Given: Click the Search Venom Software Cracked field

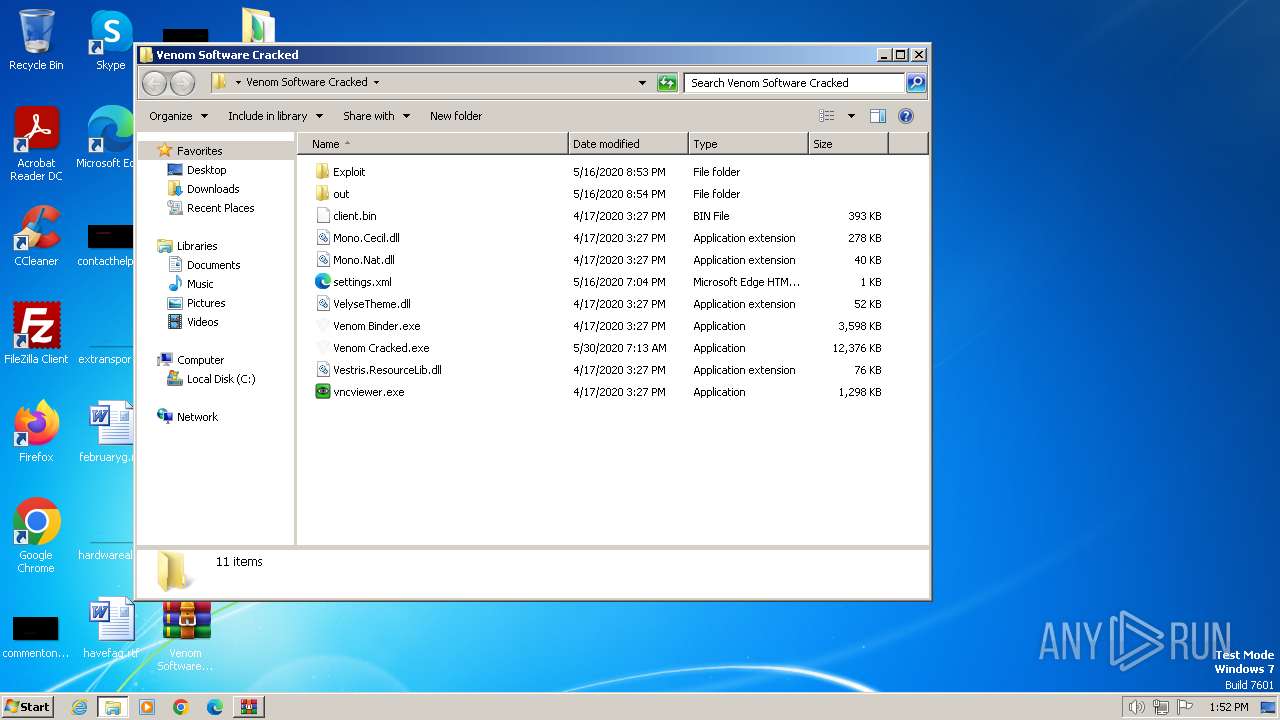Looking at the screenshot, I should pos(795,83).
